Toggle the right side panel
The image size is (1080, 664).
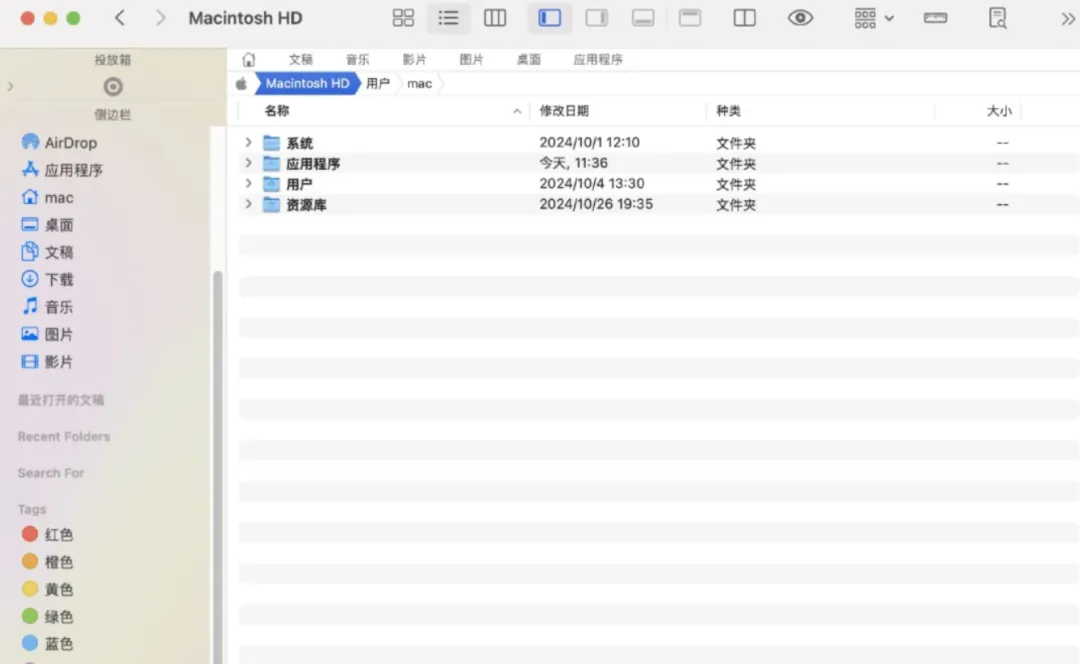click(x=596, y=18)
